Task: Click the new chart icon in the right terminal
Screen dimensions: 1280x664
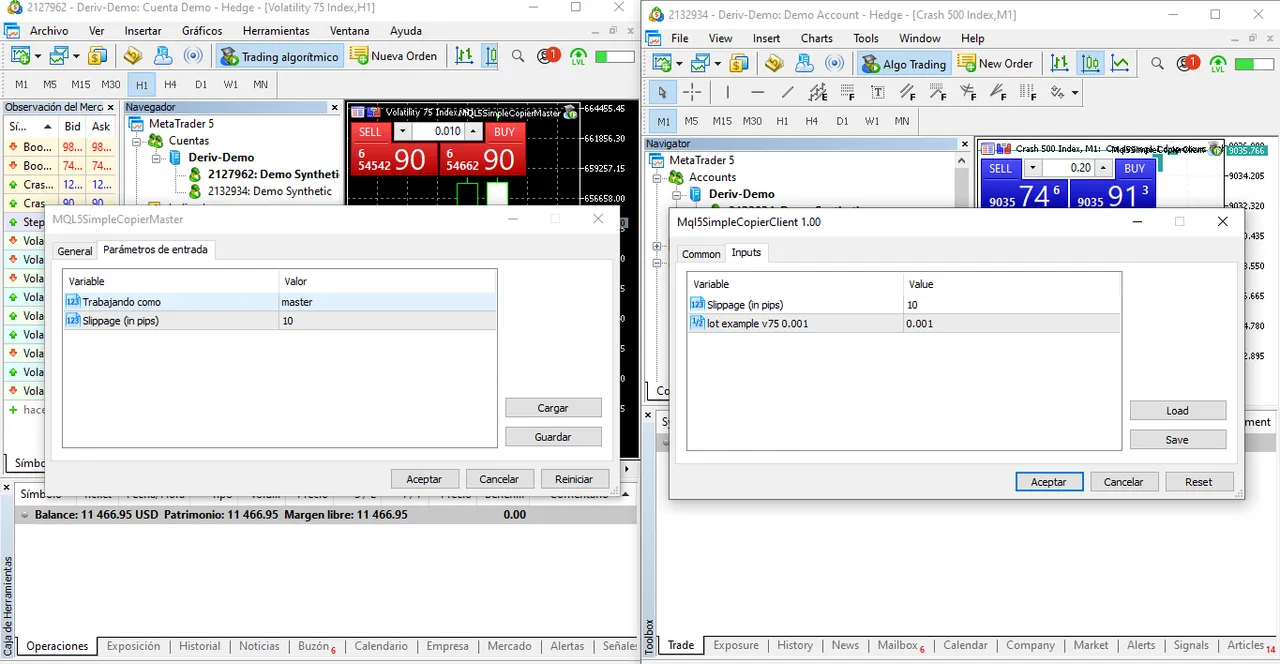Action: coord(663,64)
